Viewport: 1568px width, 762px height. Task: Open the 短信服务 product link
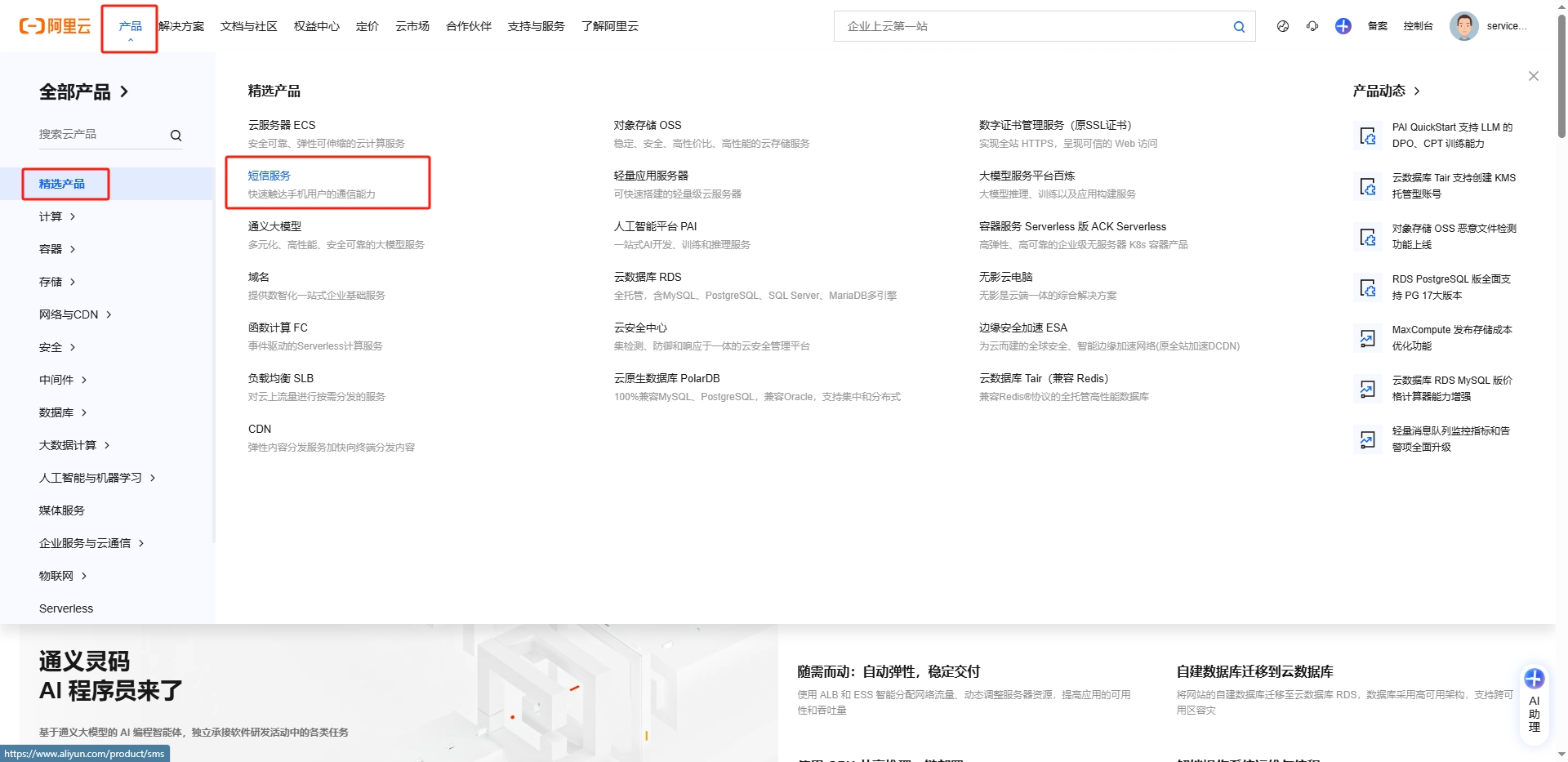point(268,175)
